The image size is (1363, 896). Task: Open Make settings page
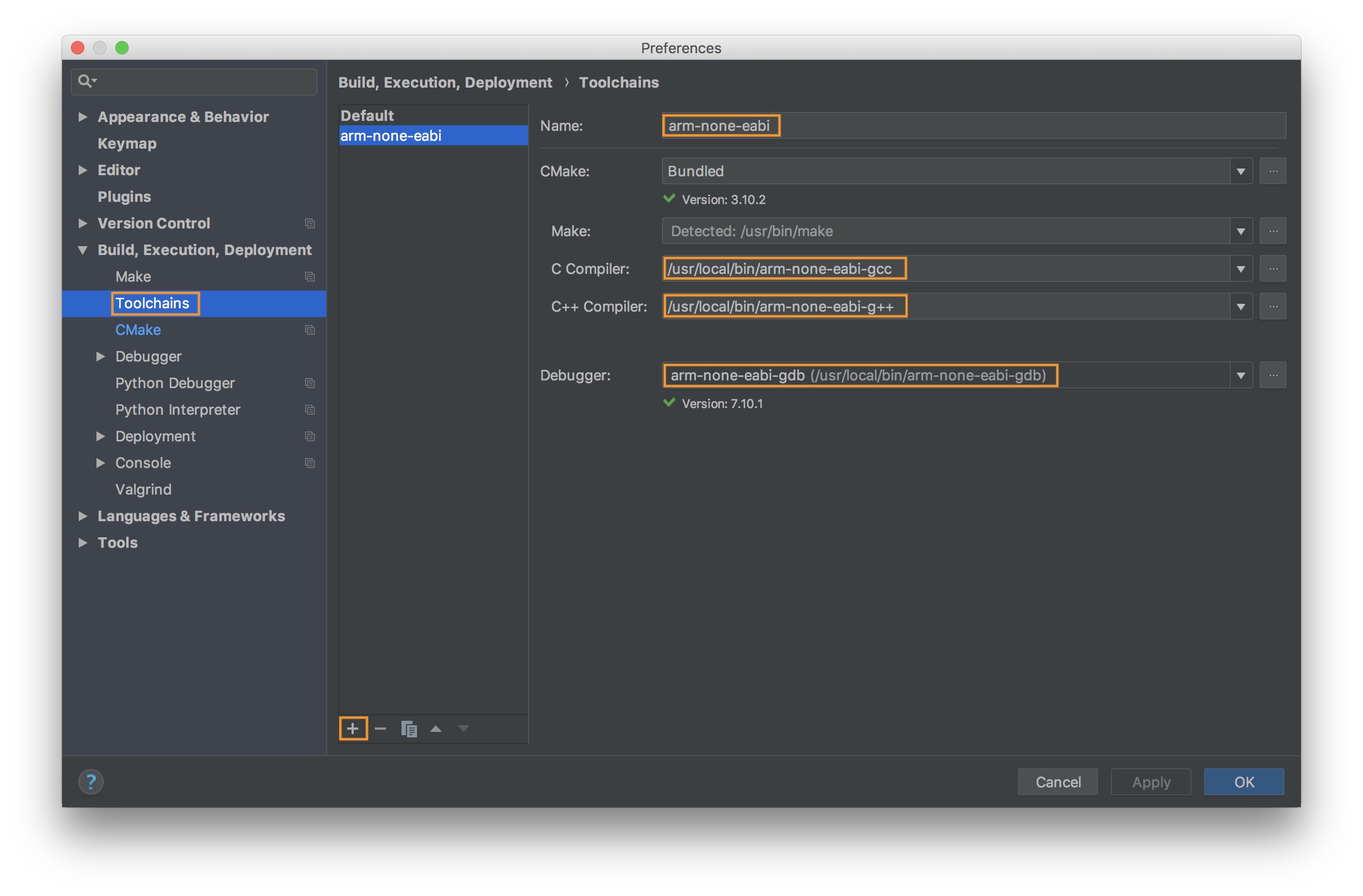(134, 277)
